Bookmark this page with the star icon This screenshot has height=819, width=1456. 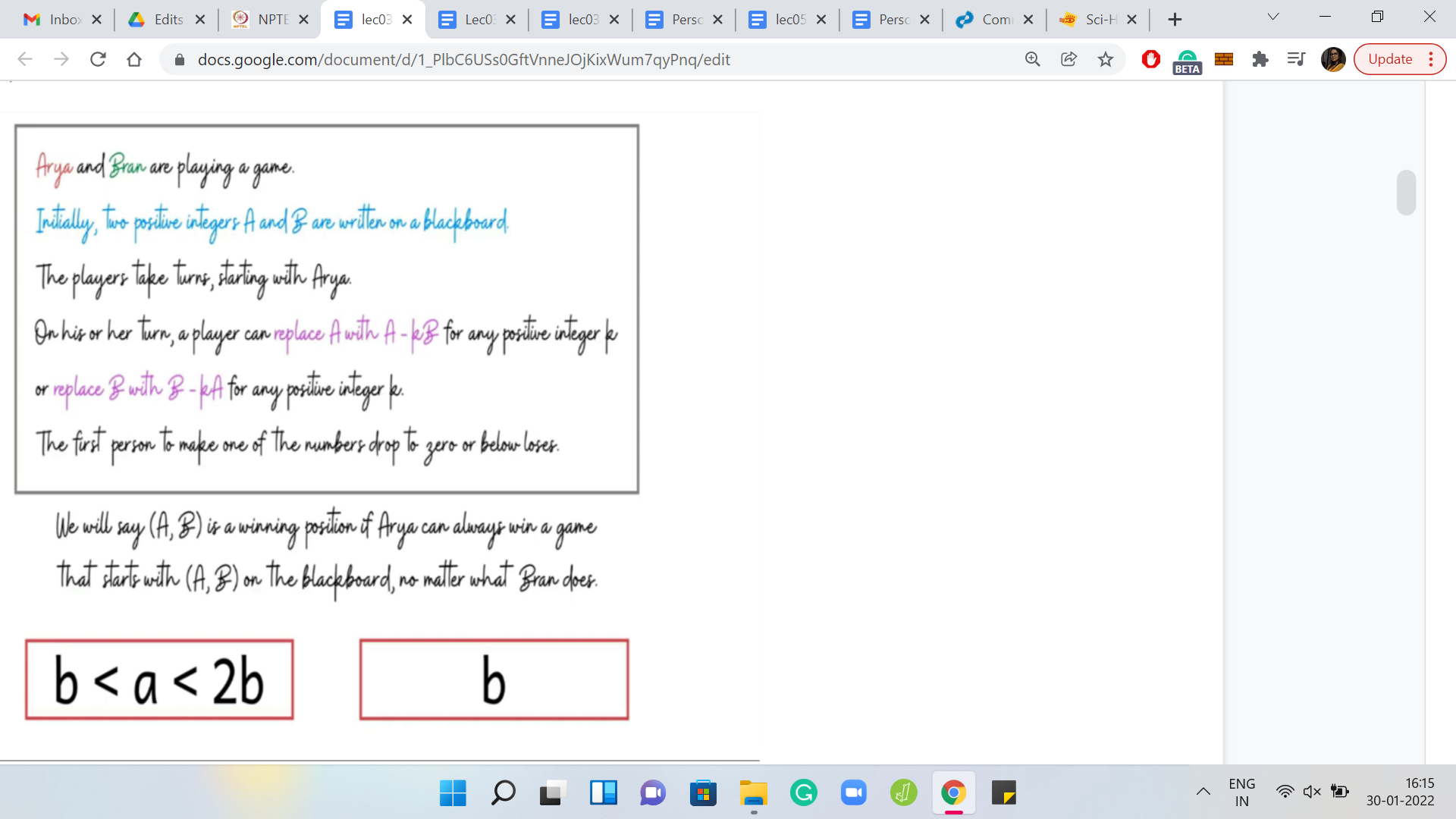[1106, 59]
